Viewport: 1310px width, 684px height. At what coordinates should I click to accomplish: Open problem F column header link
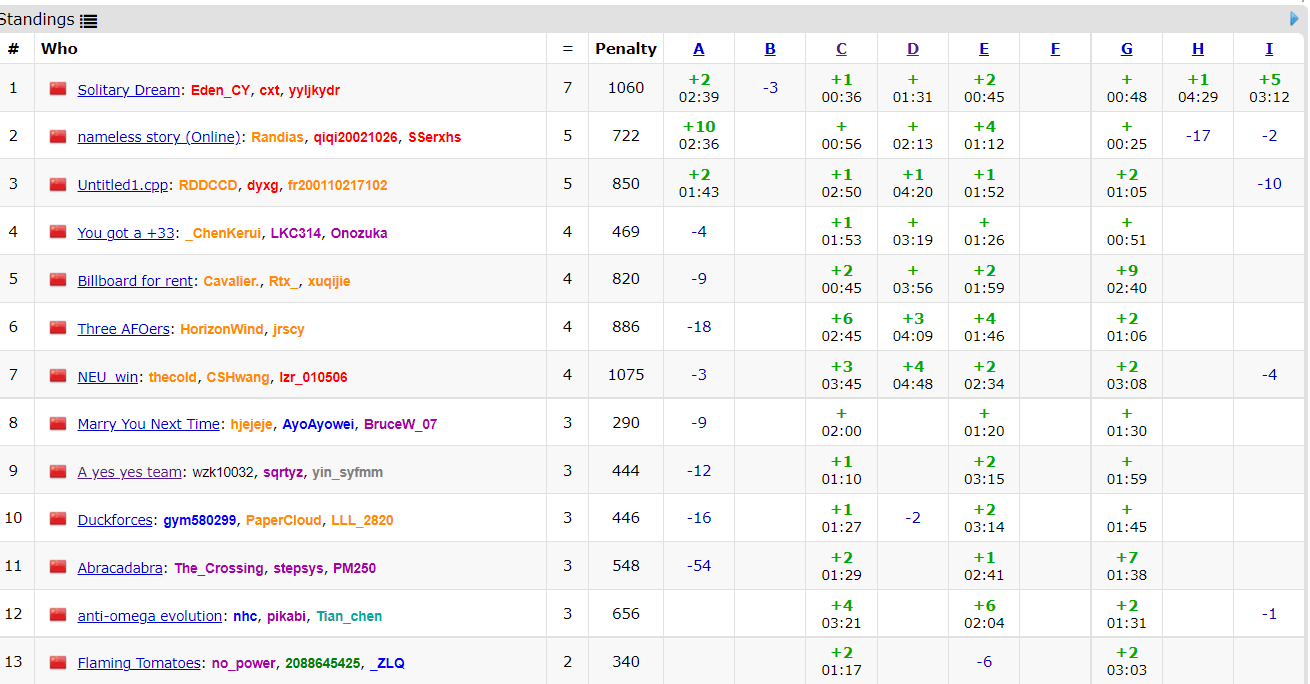pyautogui.click(x=1055, y=49)
